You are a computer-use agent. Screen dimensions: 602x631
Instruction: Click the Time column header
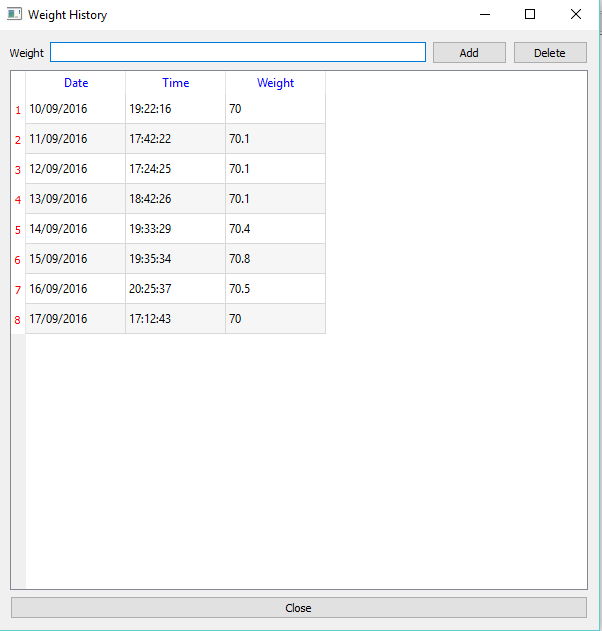point(175,83)
